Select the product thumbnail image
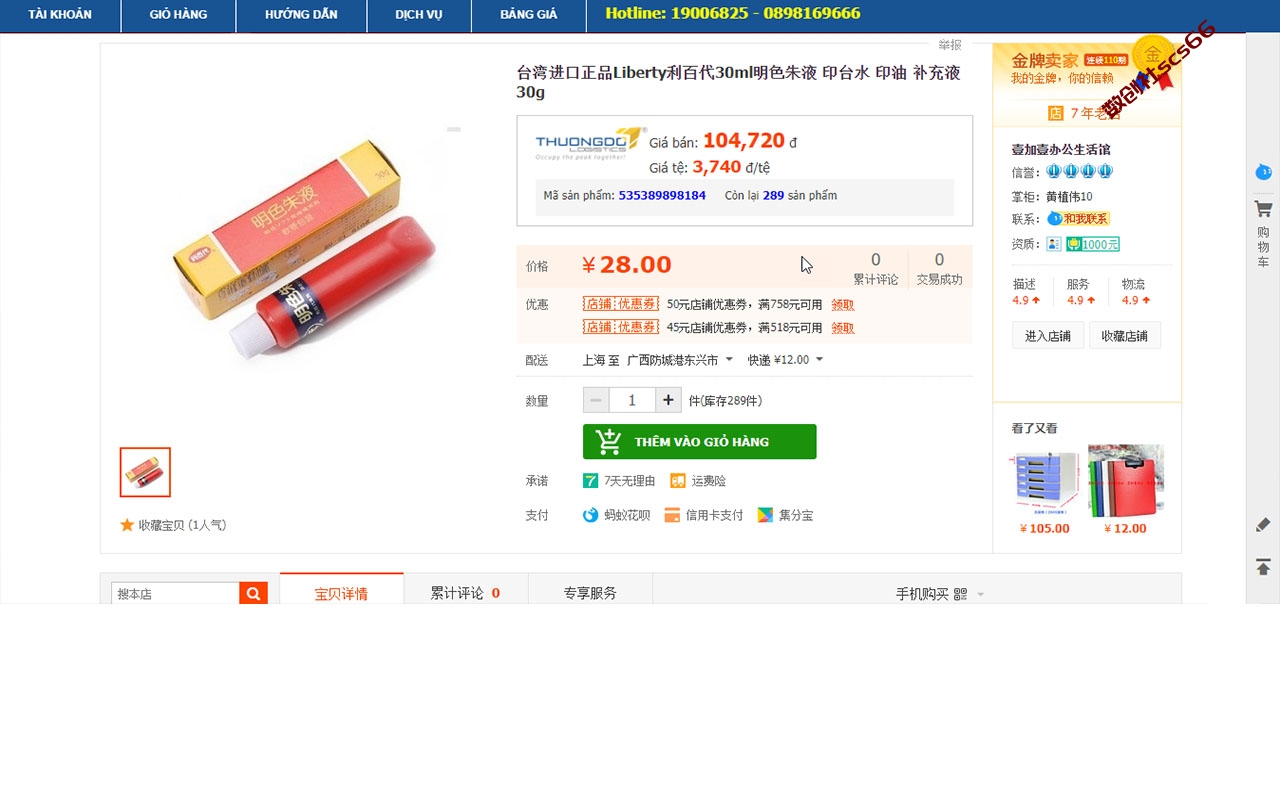 pyautogui.click(x=145, y=472)
